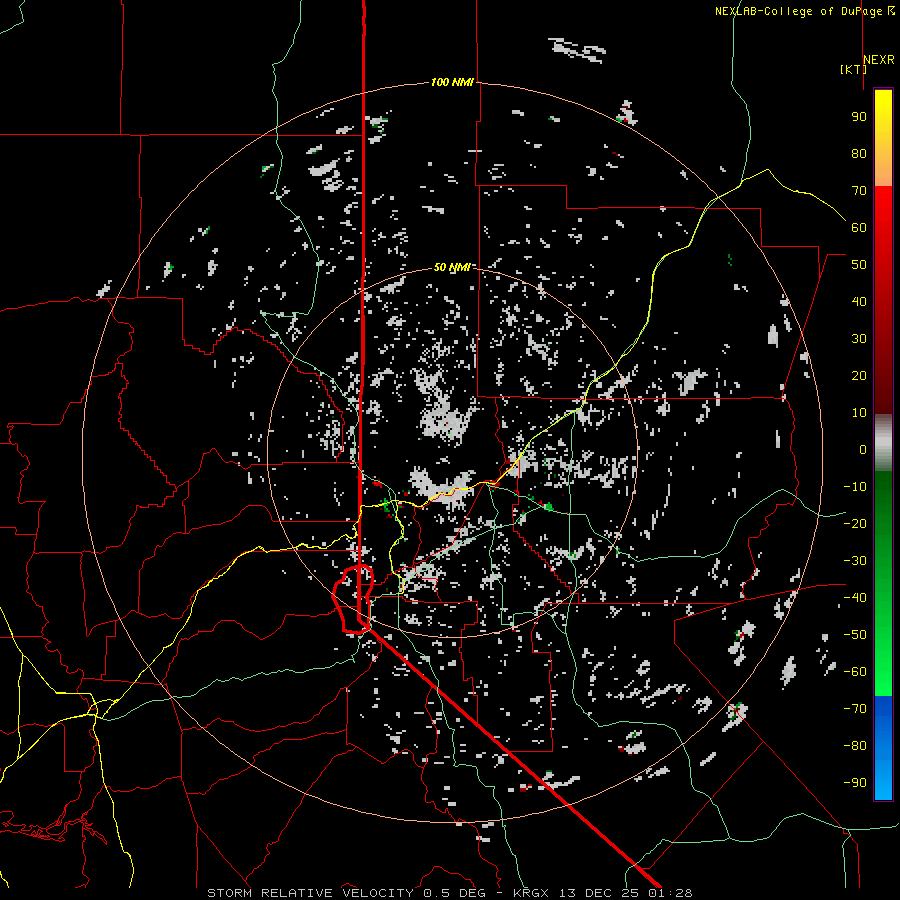Click the 80 value on the velocity scale

pos(859,153)
